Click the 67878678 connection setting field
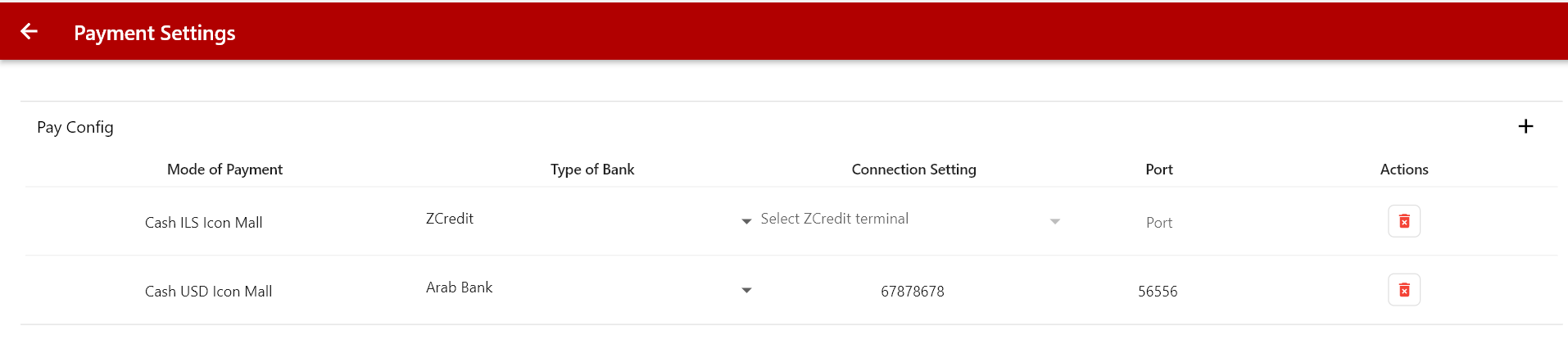The image size is (1568, 353). click(x=912, y=292)
